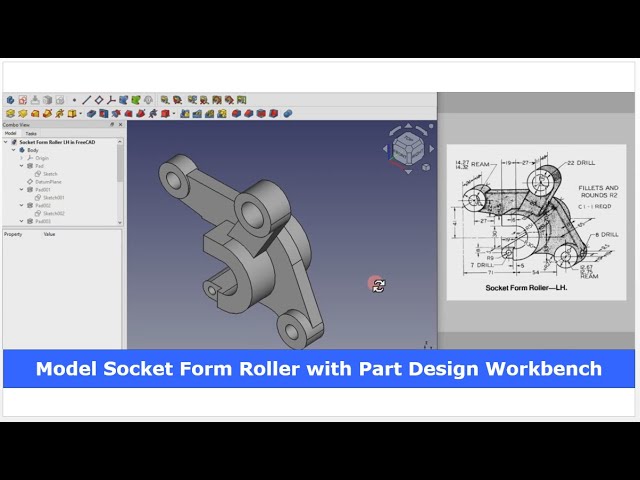Screen dimensions: 640x480
Task: Click the line tool icon in the top toolbar
Action: click(x=87, y=100)
